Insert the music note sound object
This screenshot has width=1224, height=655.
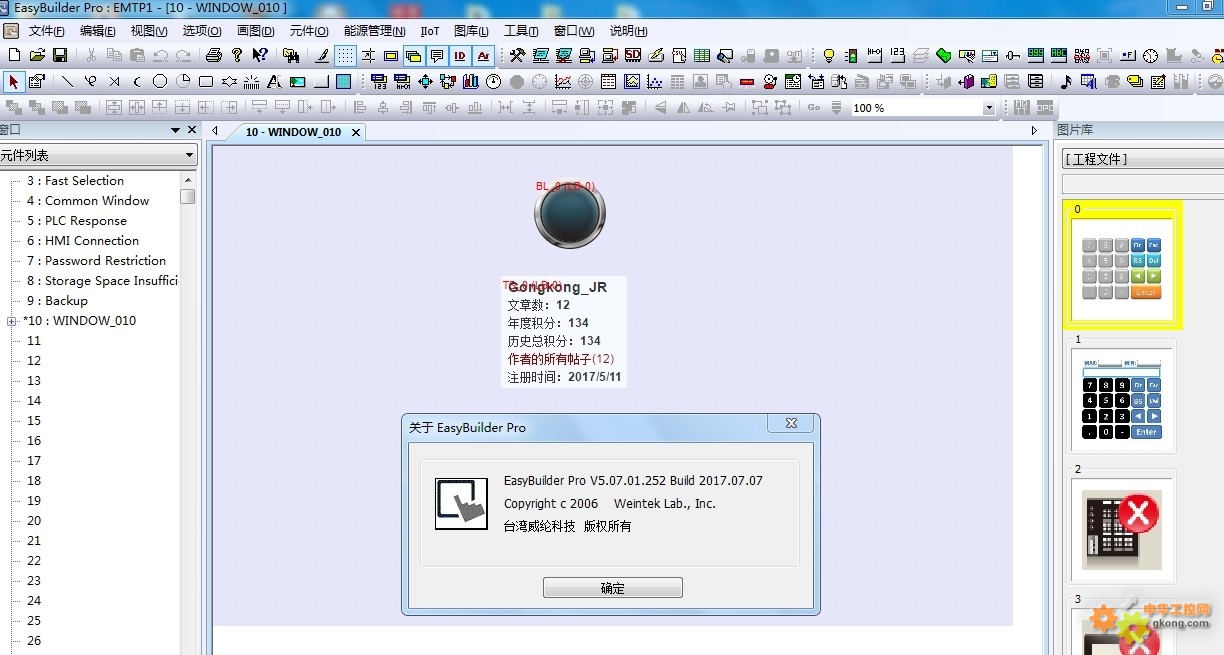[x=1066, y=82]
